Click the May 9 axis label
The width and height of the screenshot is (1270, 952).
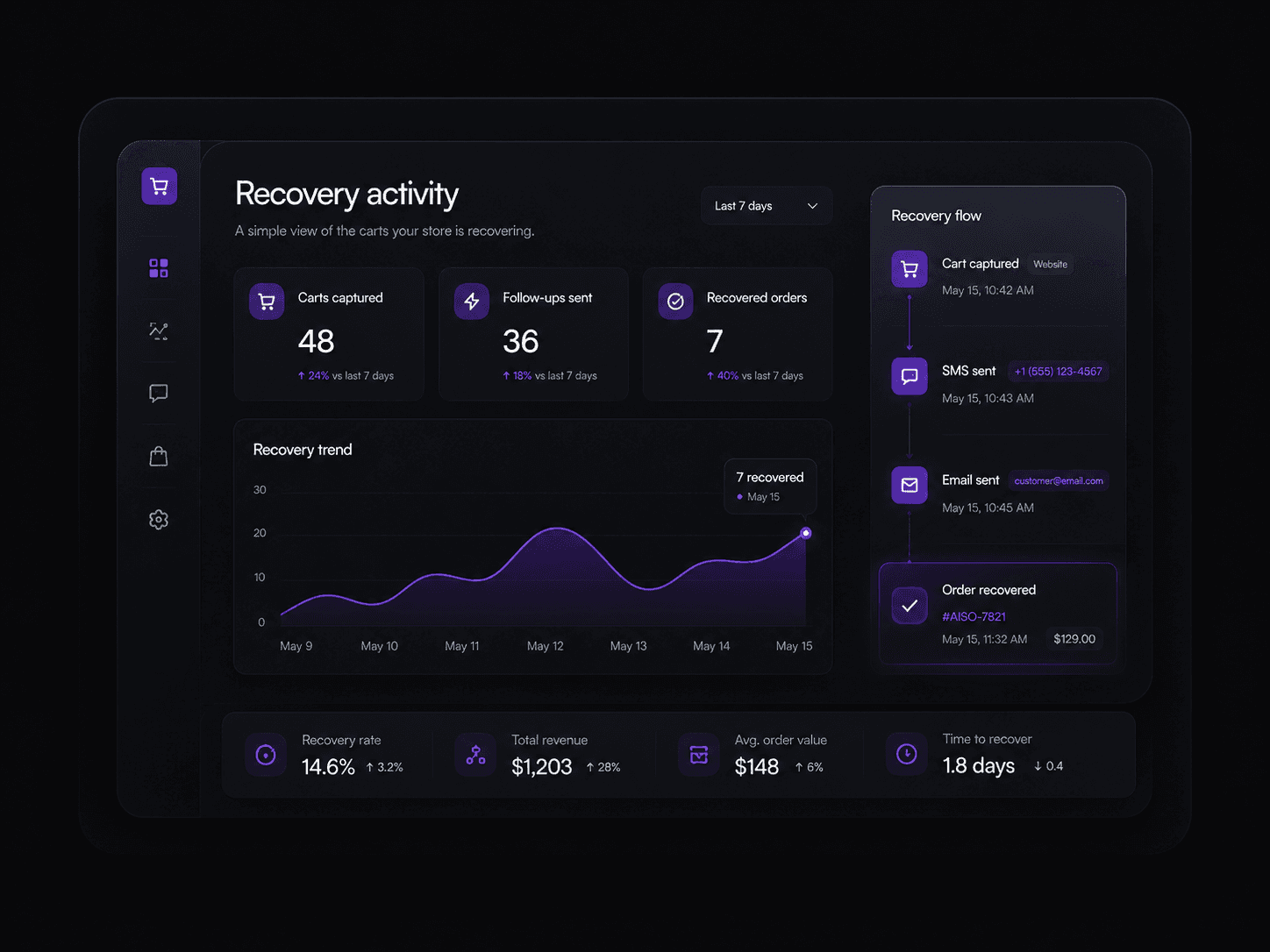point(296,646)
